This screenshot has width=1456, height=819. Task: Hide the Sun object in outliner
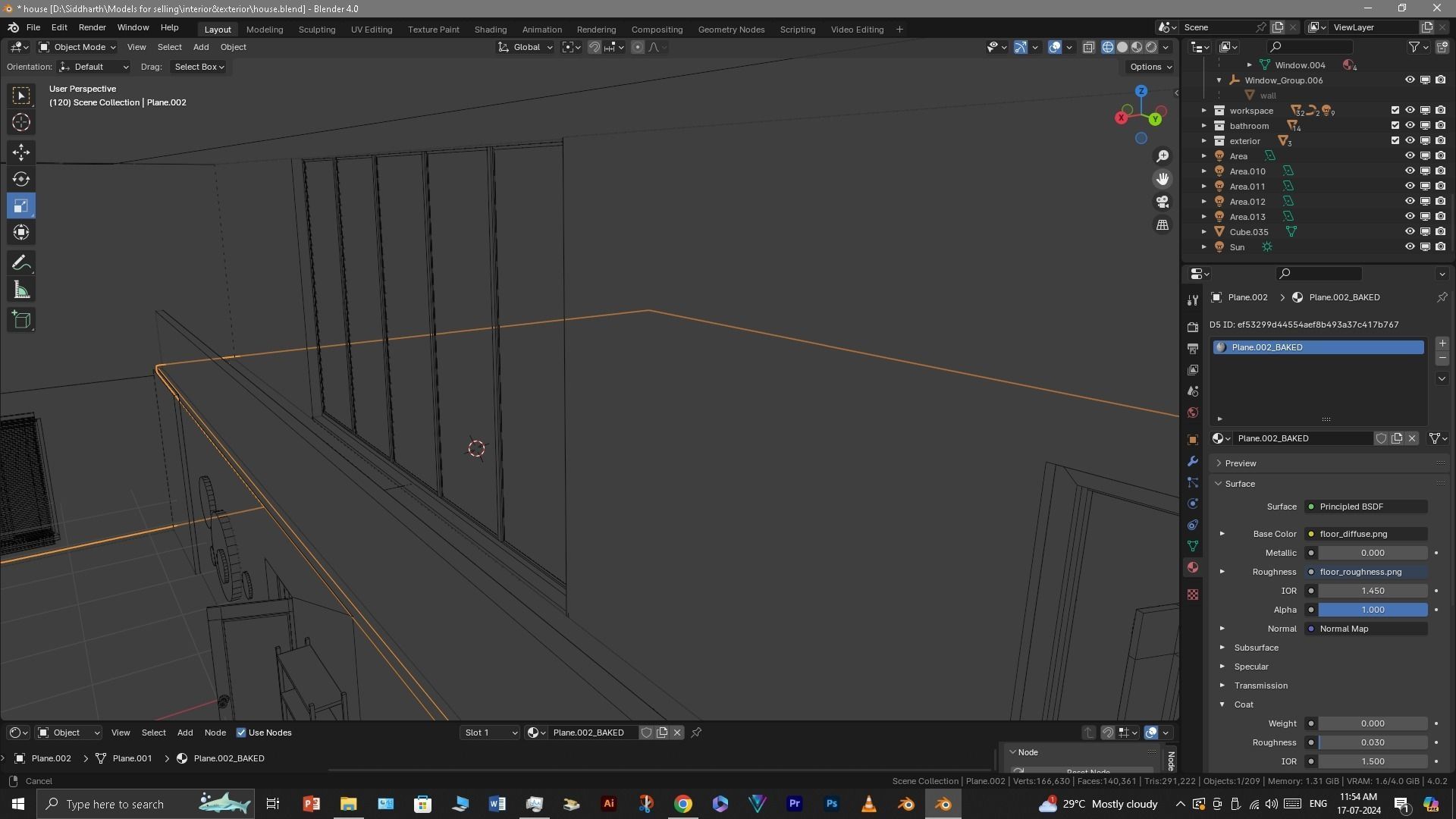(1410, 246)
